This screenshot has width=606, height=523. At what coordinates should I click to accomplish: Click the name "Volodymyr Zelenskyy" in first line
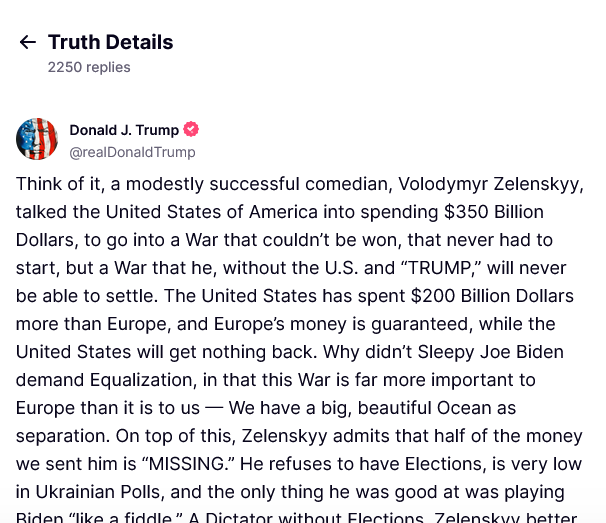click(x=489, y=184)
